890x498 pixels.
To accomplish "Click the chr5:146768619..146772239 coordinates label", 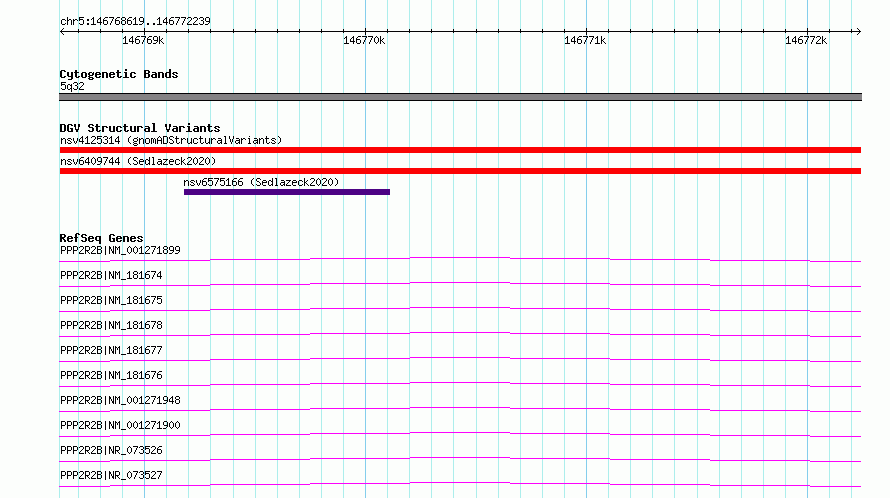I will 135,22.
